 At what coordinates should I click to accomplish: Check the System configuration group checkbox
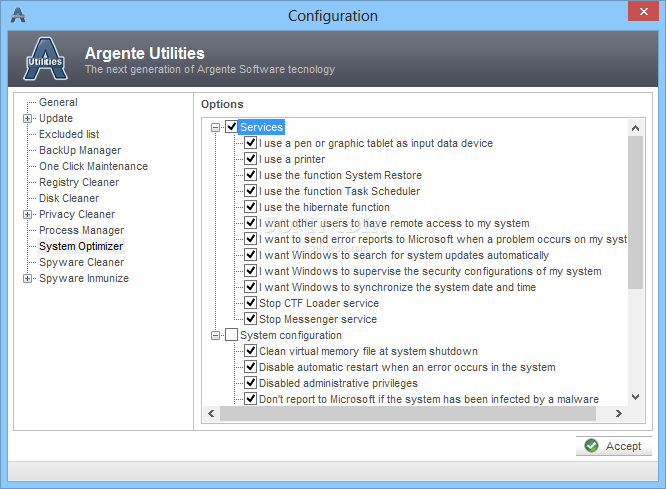pyautogui.click(x=231, y=335)
